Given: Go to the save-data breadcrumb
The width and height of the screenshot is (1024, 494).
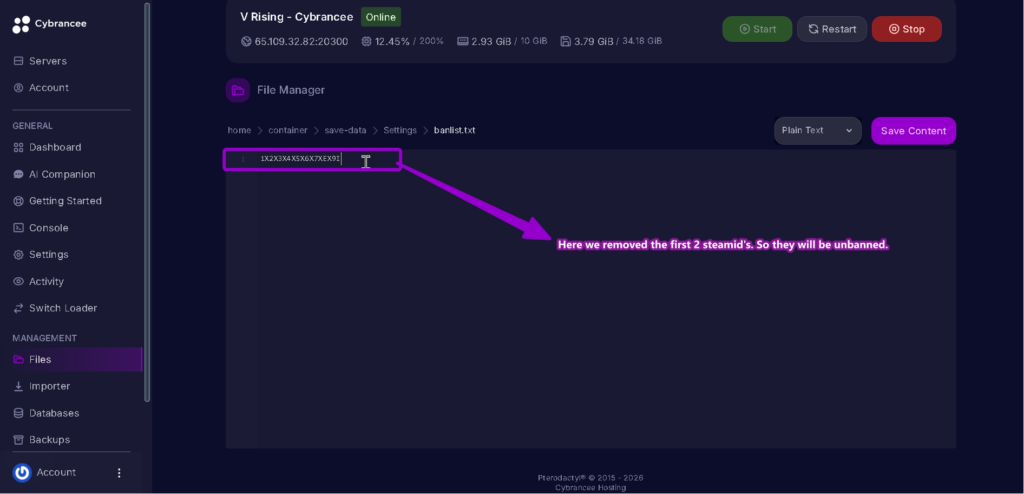Looking at the screenshot, I should (x=345, y=130).
